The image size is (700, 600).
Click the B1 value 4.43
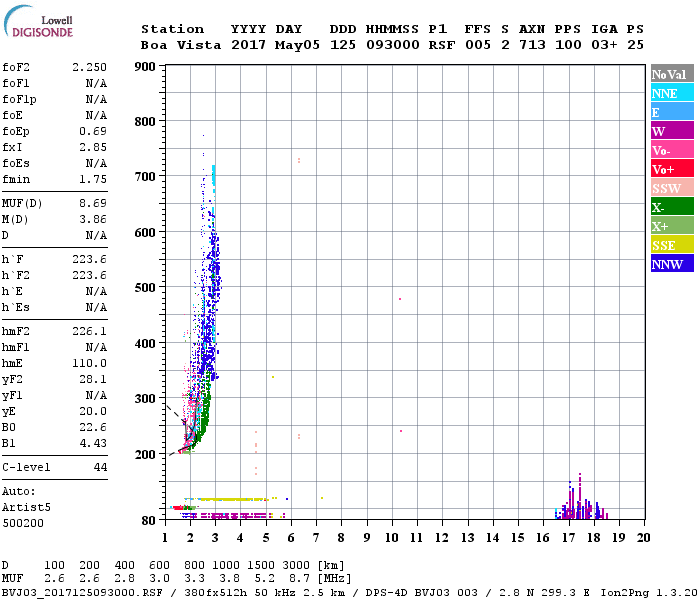click(x=93, y=443)
